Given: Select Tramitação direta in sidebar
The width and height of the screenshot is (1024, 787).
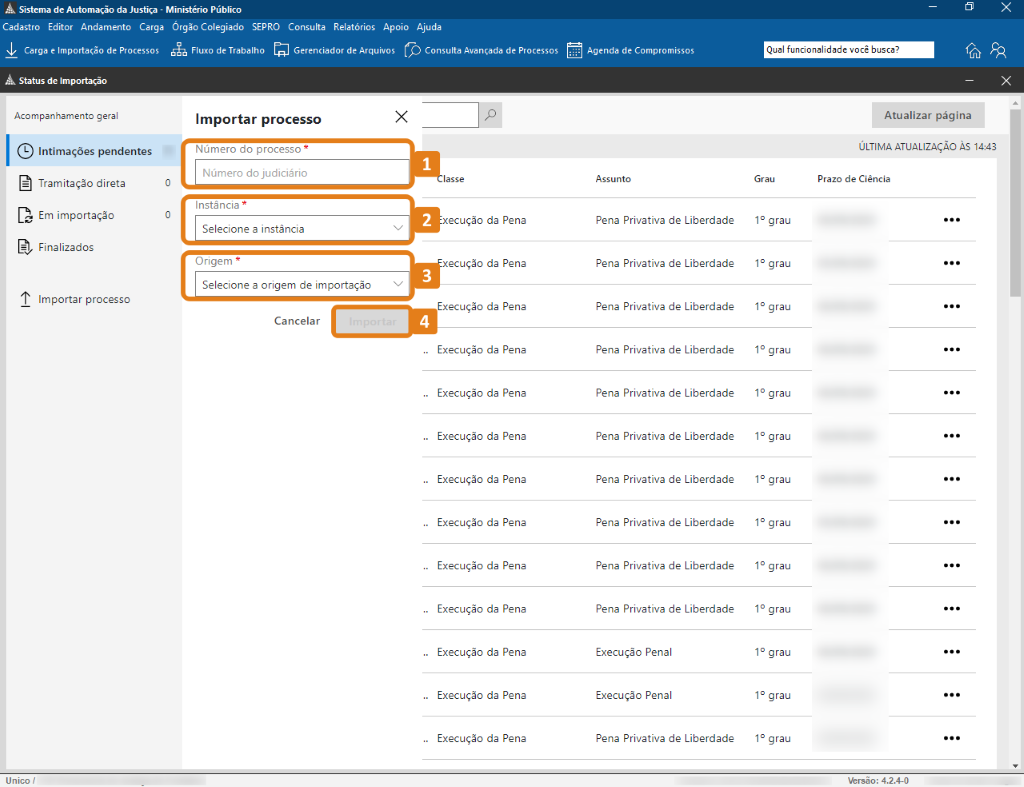Looking at the screenshot, I should coord(82,183).
